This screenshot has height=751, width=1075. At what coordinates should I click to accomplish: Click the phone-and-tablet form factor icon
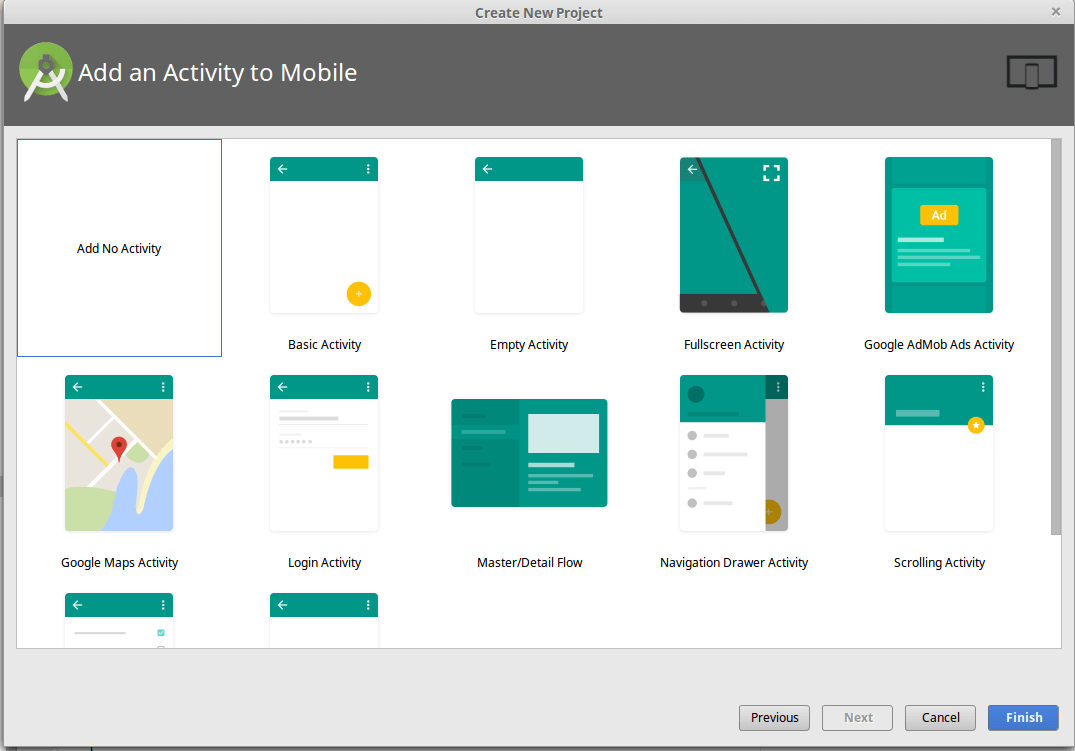(x=1031, y=71)
